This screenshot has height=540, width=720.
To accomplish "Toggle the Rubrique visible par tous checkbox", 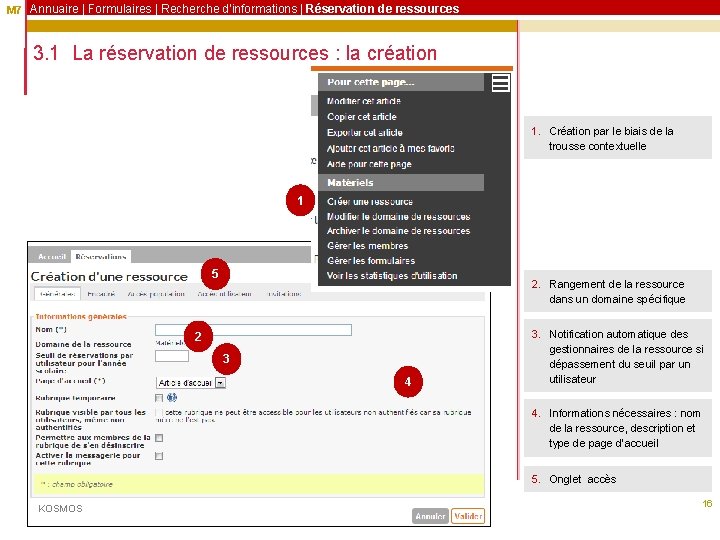I will pos(159,413).
